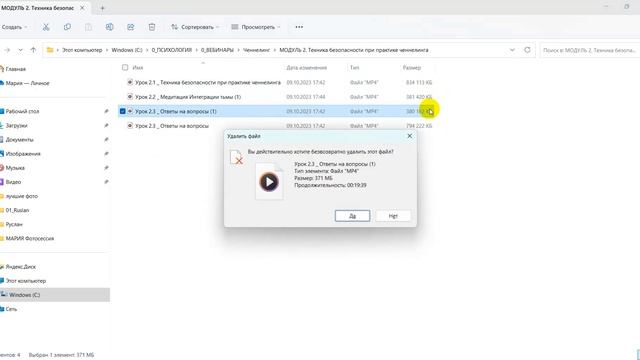Click the Up arrow navigation button
The height and width of the screenshot is (360, 640).
[x=33, y=50]
